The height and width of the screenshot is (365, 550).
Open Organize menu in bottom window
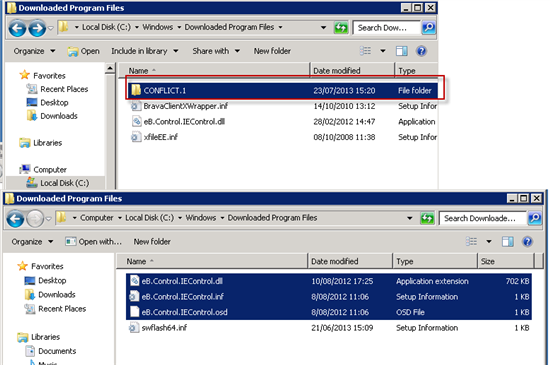(32, 242)
